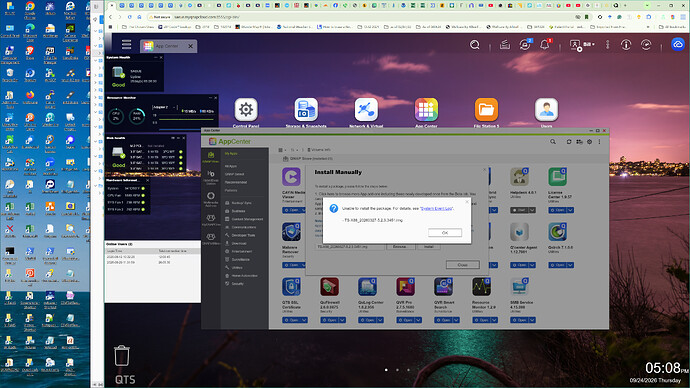This screenshot has width=690, height=388.
Task: Open App Center desktop shortcut
Action: (x=426, y=110)
